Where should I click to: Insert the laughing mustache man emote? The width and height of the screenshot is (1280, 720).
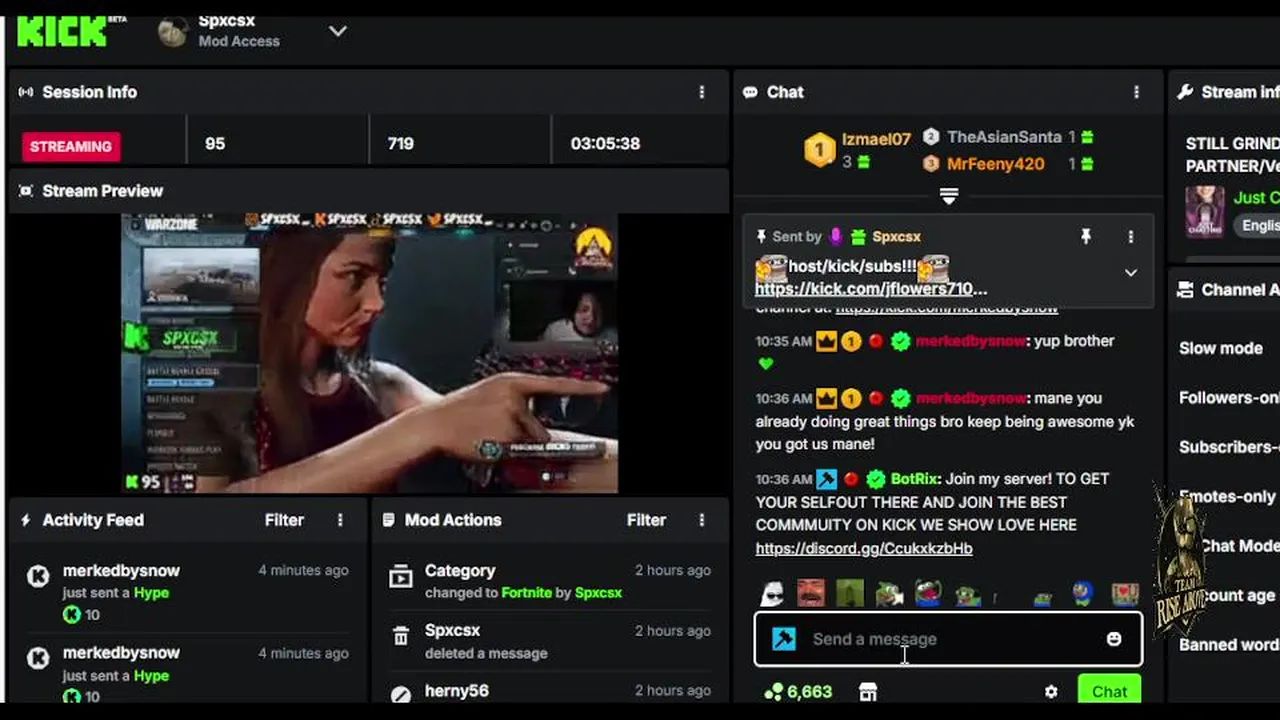(x=811, y=594)
